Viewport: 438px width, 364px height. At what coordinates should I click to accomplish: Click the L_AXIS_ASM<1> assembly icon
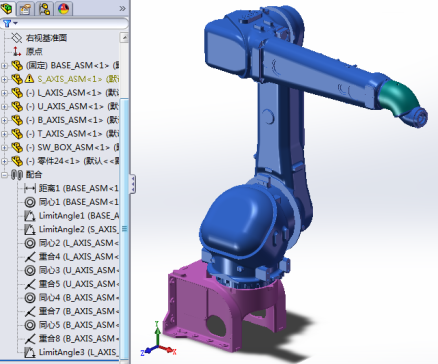[17, 93]
